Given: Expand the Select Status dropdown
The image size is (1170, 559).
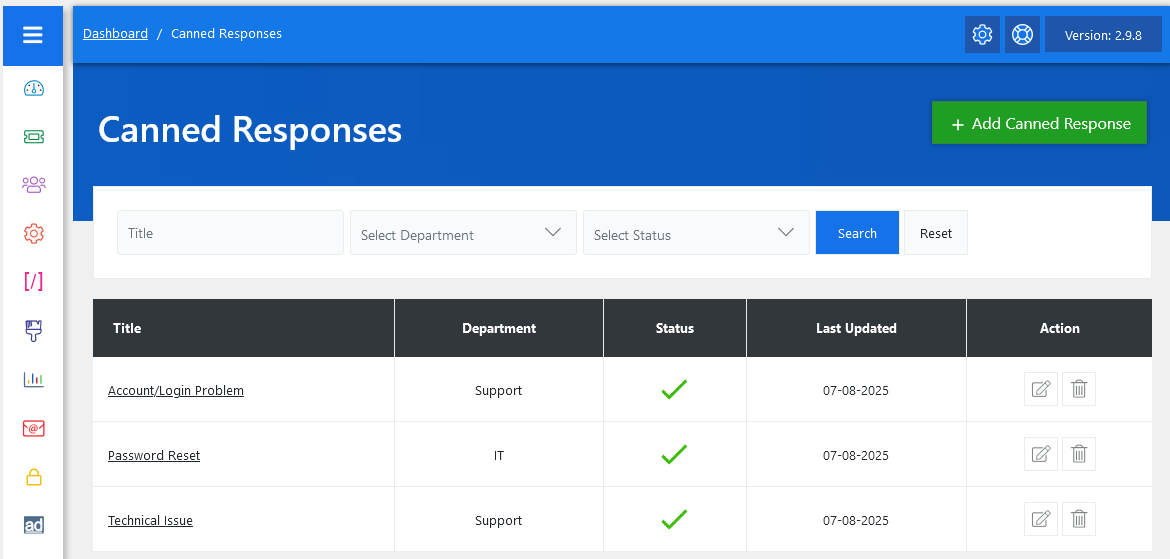Looking at the screenshot, I should [696, 233].
